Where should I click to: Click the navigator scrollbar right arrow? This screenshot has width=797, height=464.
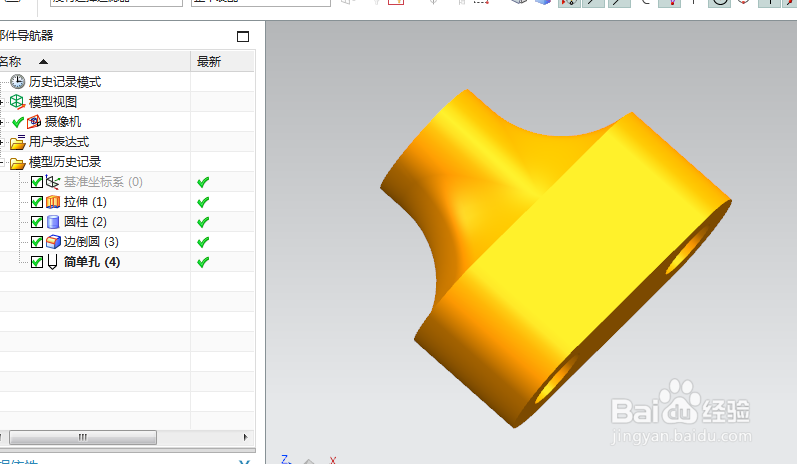(x=246, y=437)
